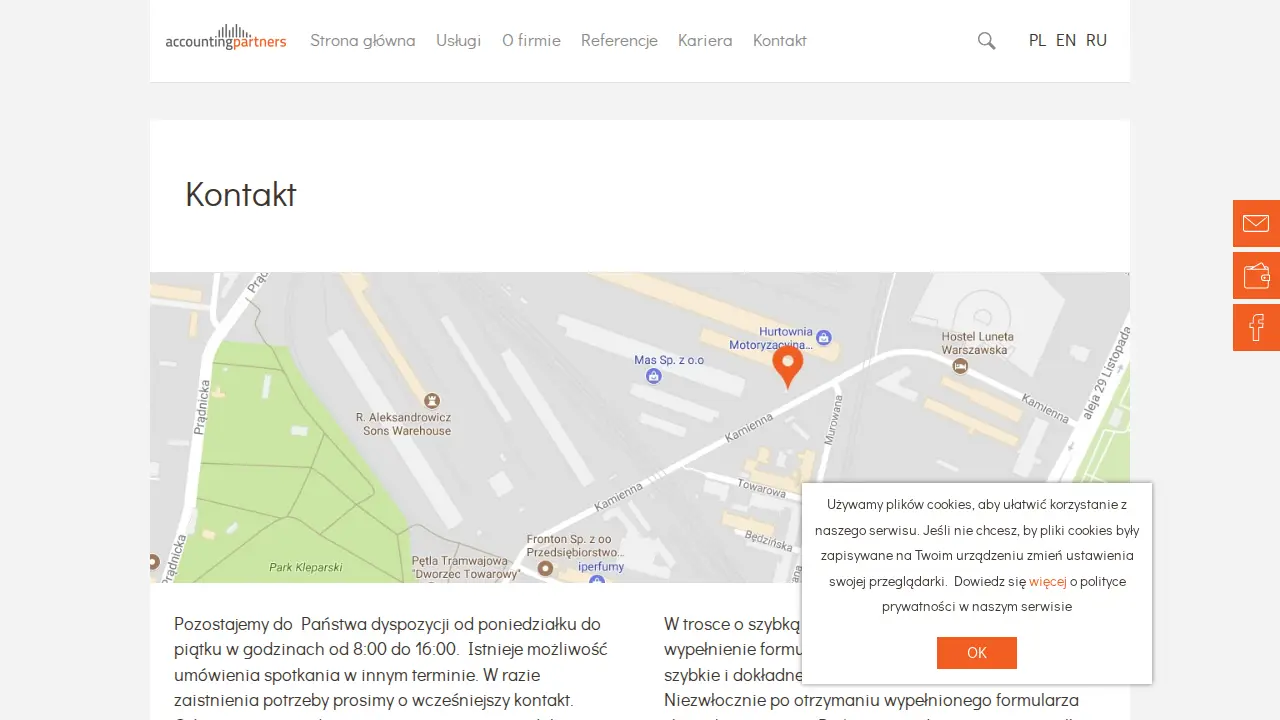The width and height of the screenshot is (1280, 720).
Task: Switch language to EN
Action: (1066, 40)
